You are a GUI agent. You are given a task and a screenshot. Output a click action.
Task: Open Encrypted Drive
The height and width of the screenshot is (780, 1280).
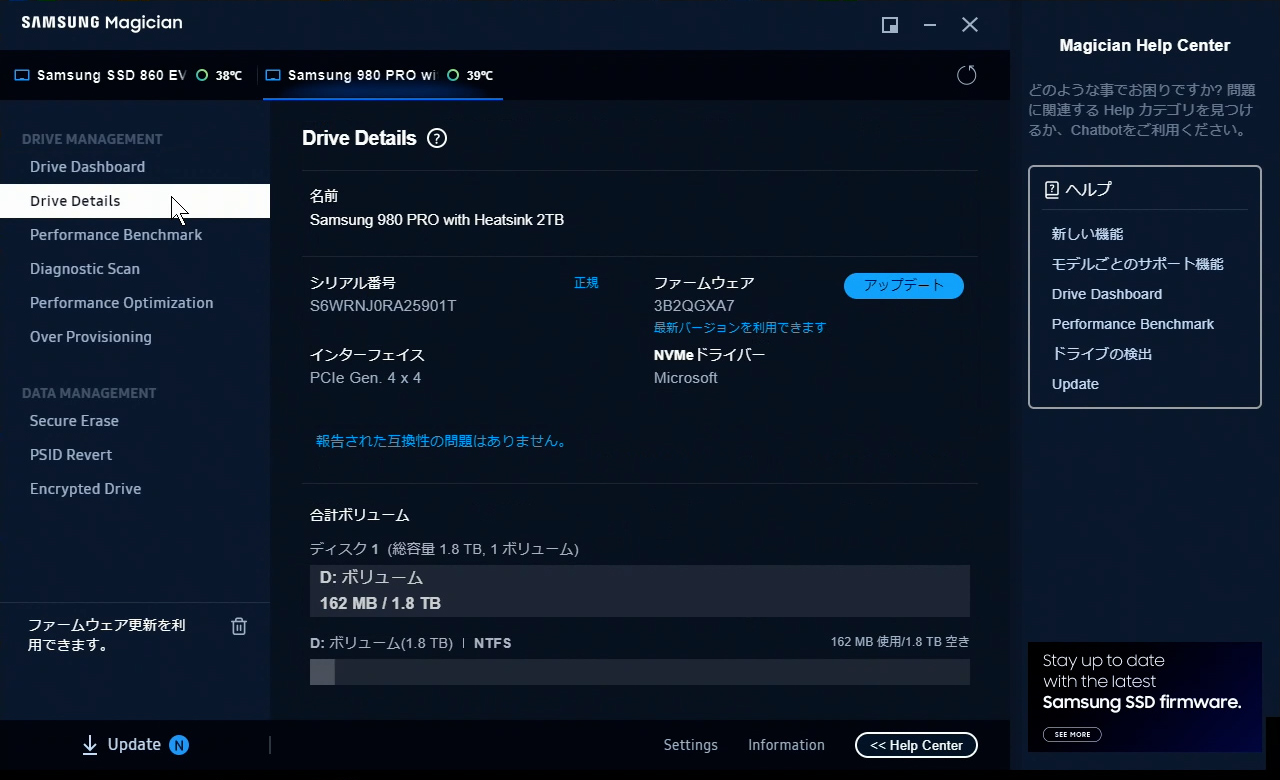point(85,489)
